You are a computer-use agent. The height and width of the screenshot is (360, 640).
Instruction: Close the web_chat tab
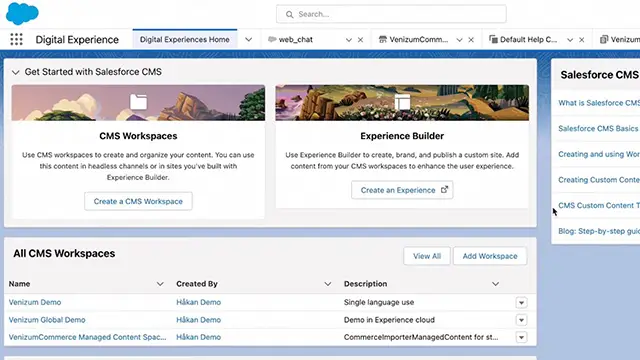pos(360,40)
